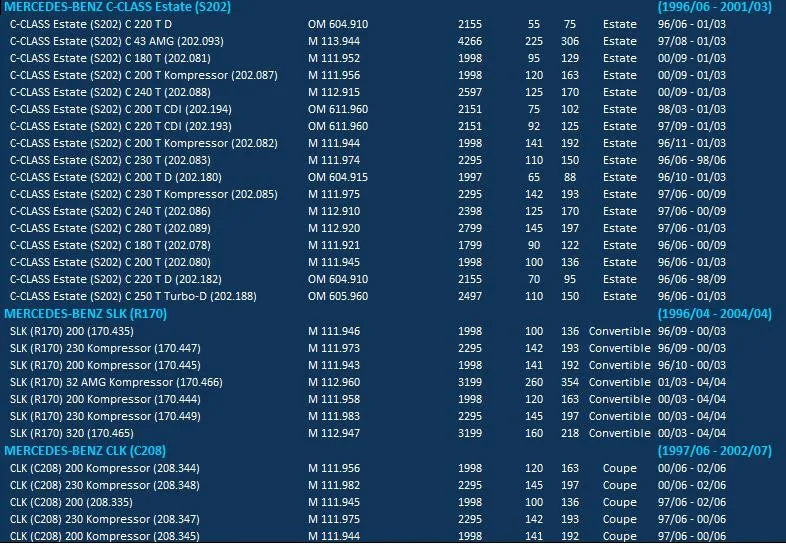This screenshot has height=546, width=786.
Task: Click engine code OM 604.910 in first row
Action: 338,24
